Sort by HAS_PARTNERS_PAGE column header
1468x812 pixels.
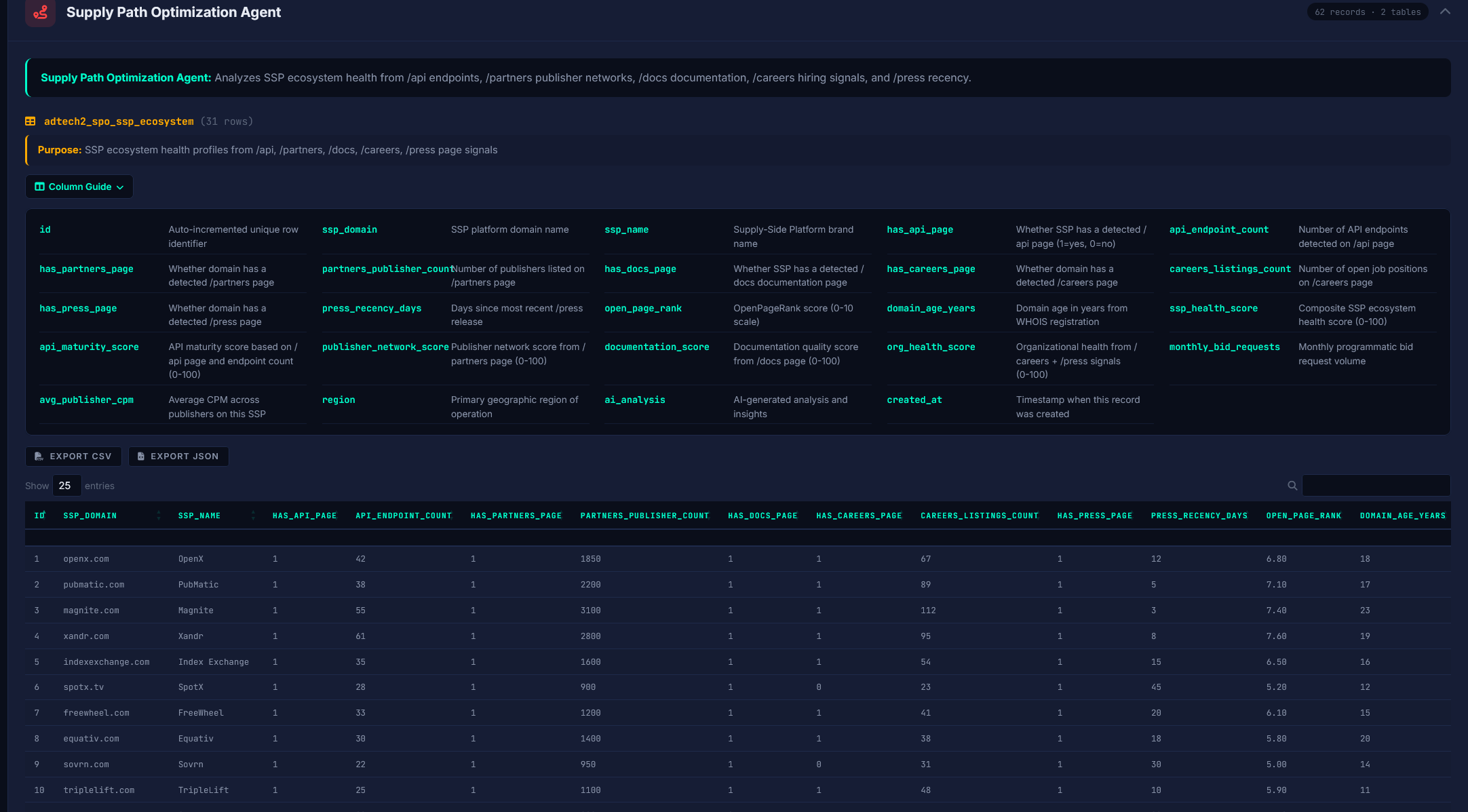tap(516, 516)
